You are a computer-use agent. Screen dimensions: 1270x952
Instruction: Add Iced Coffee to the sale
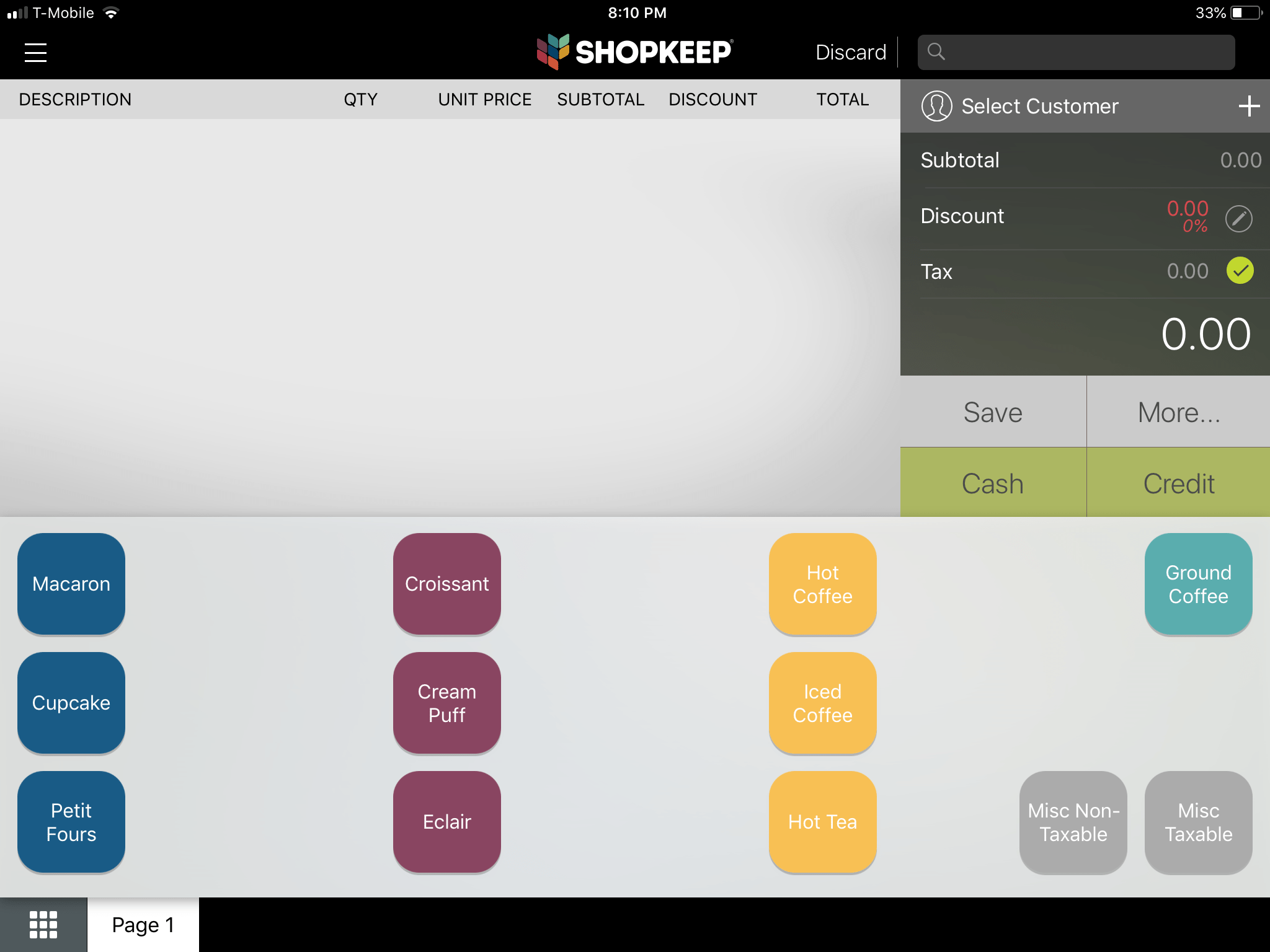click(x=823, y=703)
